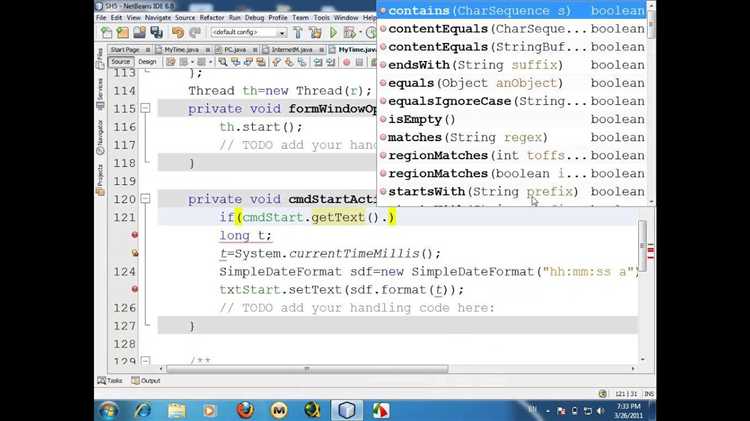Screen dimensions: 750x421
Task: Click the Shift Line Left editor icon
Action: click(x=318, y=62)
